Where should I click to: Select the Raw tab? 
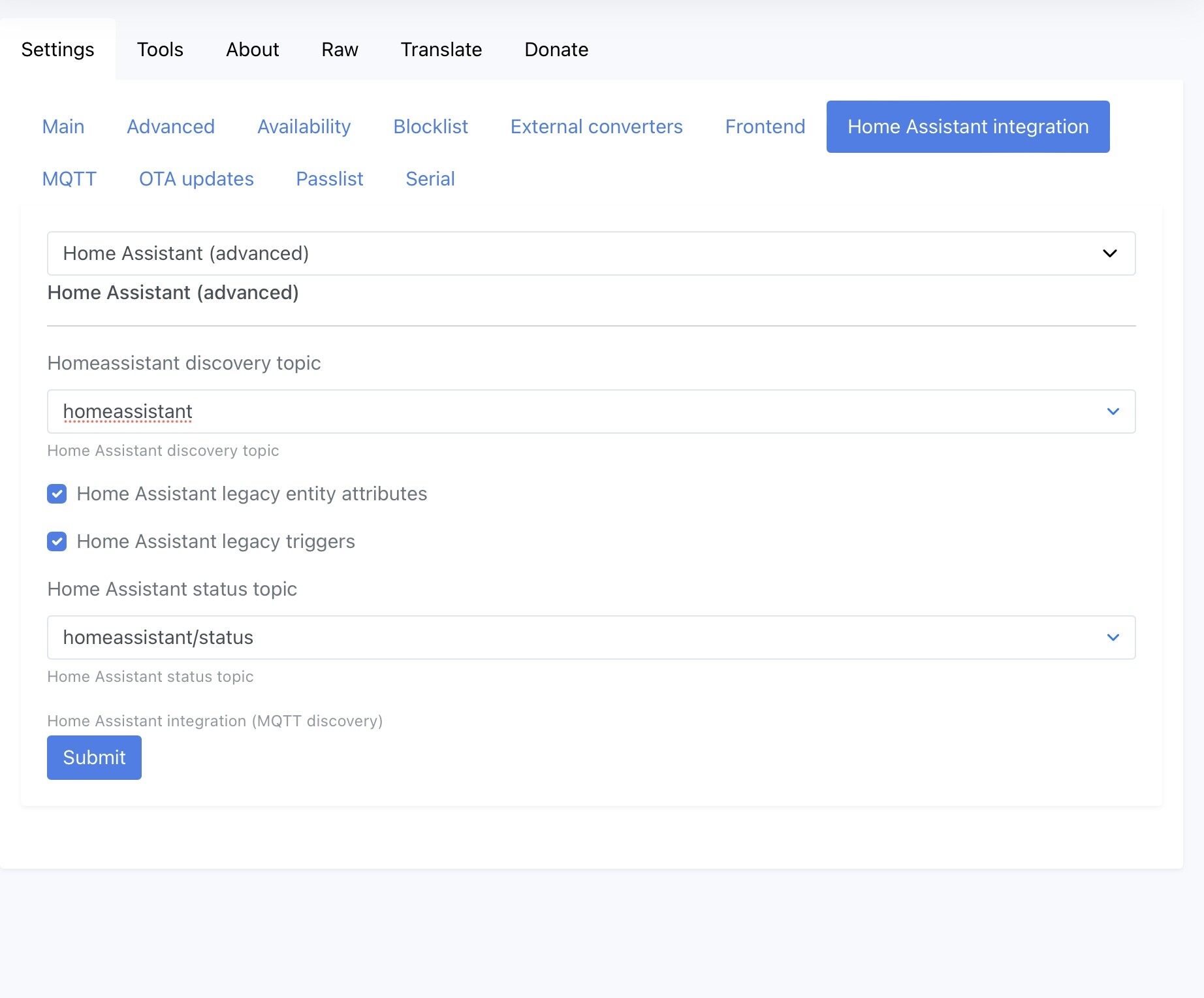coord(339,49)
